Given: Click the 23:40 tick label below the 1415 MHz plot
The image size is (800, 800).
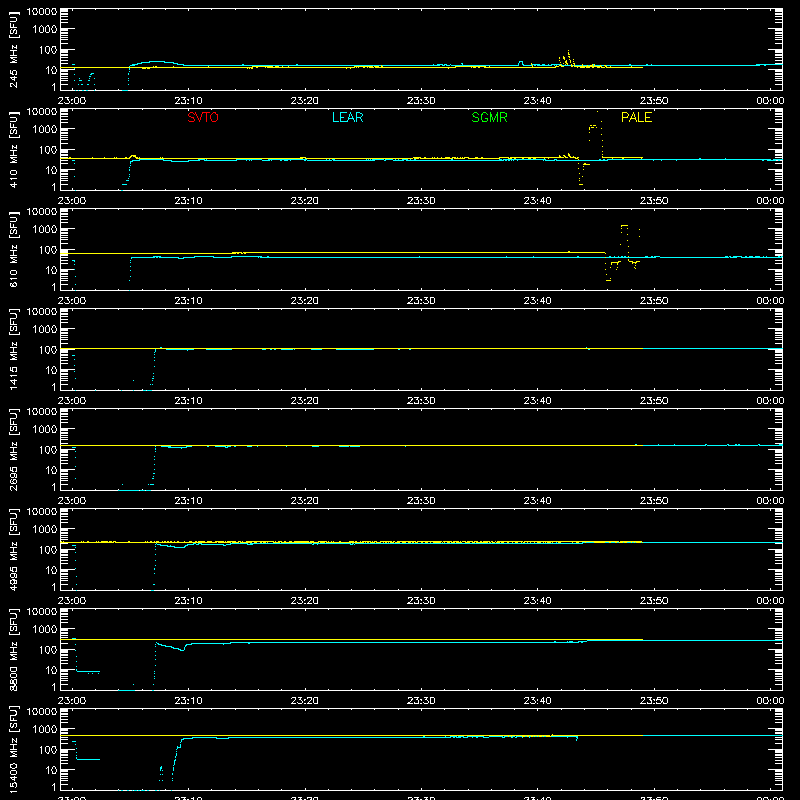Looking at the screenshot, I should tap(537, 401).
